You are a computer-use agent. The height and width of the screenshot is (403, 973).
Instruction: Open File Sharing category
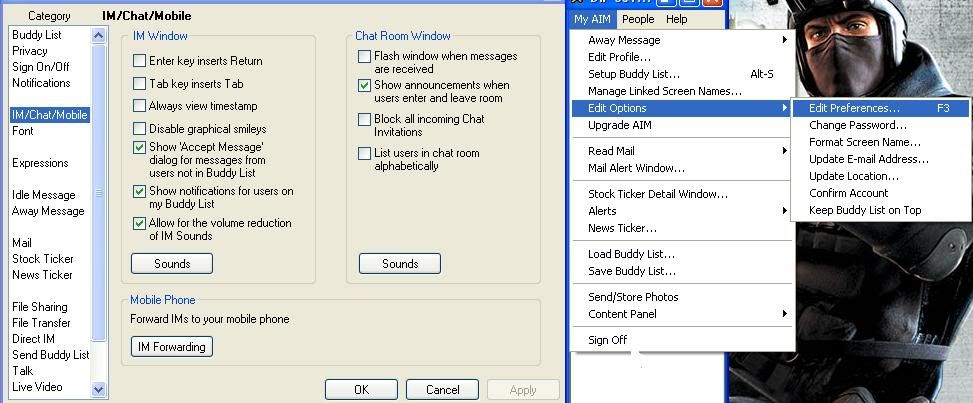coord(39,307)
